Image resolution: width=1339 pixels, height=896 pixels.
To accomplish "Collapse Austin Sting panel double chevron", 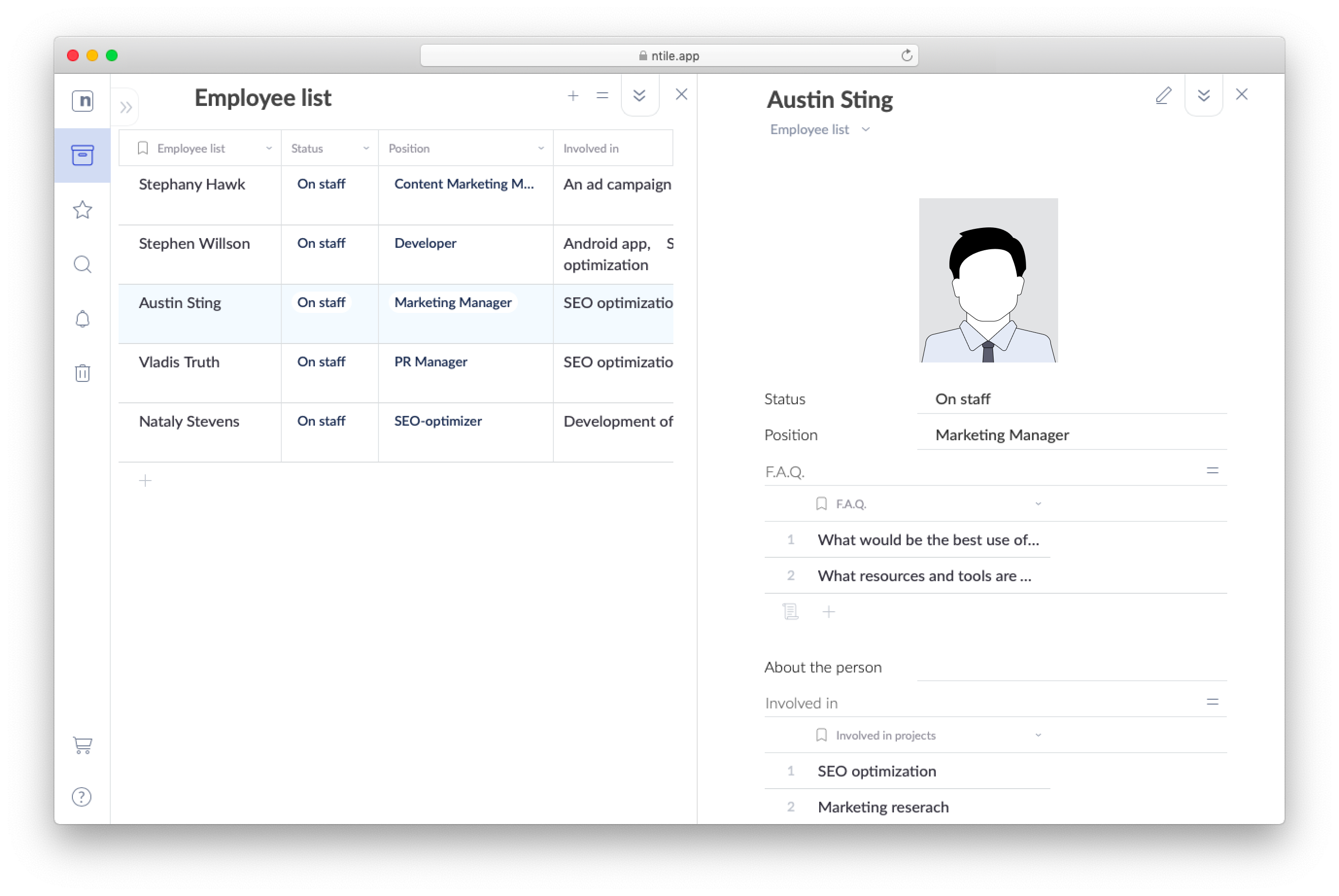I will tap(1203, 95).
